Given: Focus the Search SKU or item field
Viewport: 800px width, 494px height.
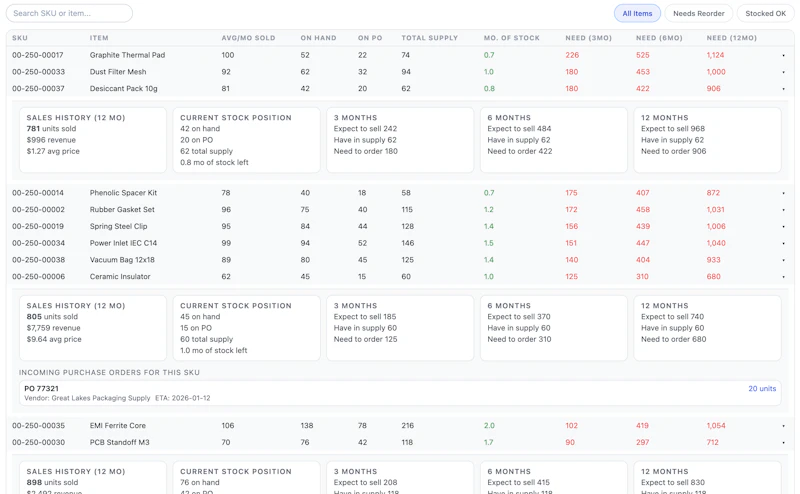Looking at the screenshot, I should [x=69, y=13].
